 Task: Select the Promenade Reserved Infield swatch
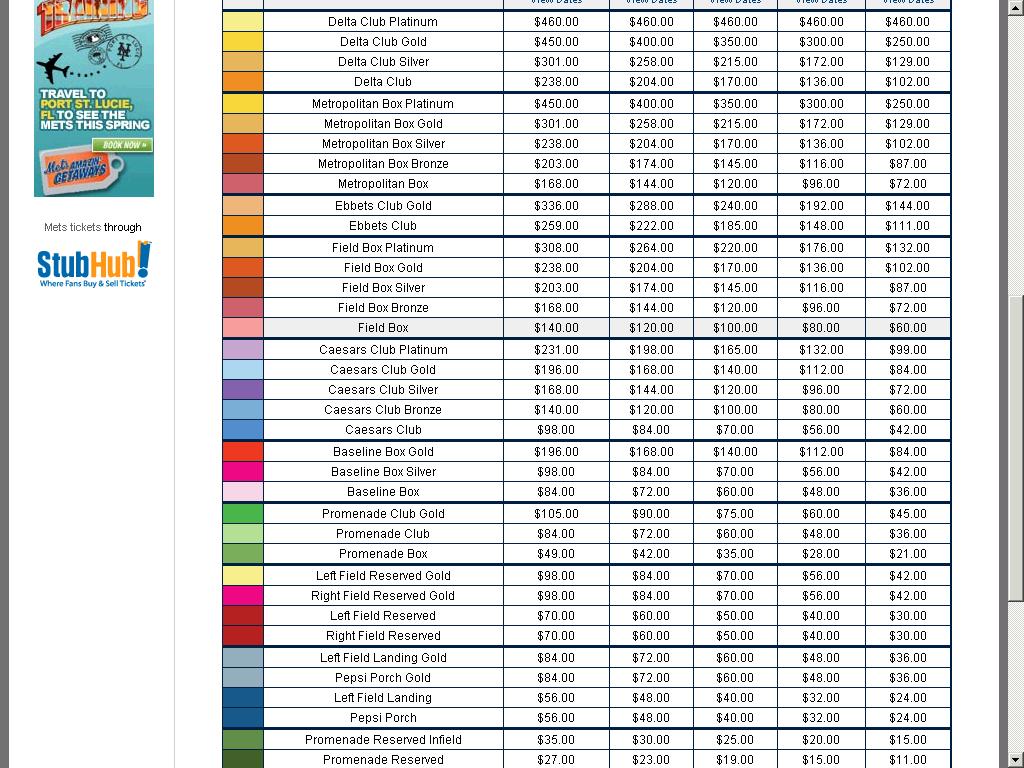pyautogui.click(x=243, y=739)
